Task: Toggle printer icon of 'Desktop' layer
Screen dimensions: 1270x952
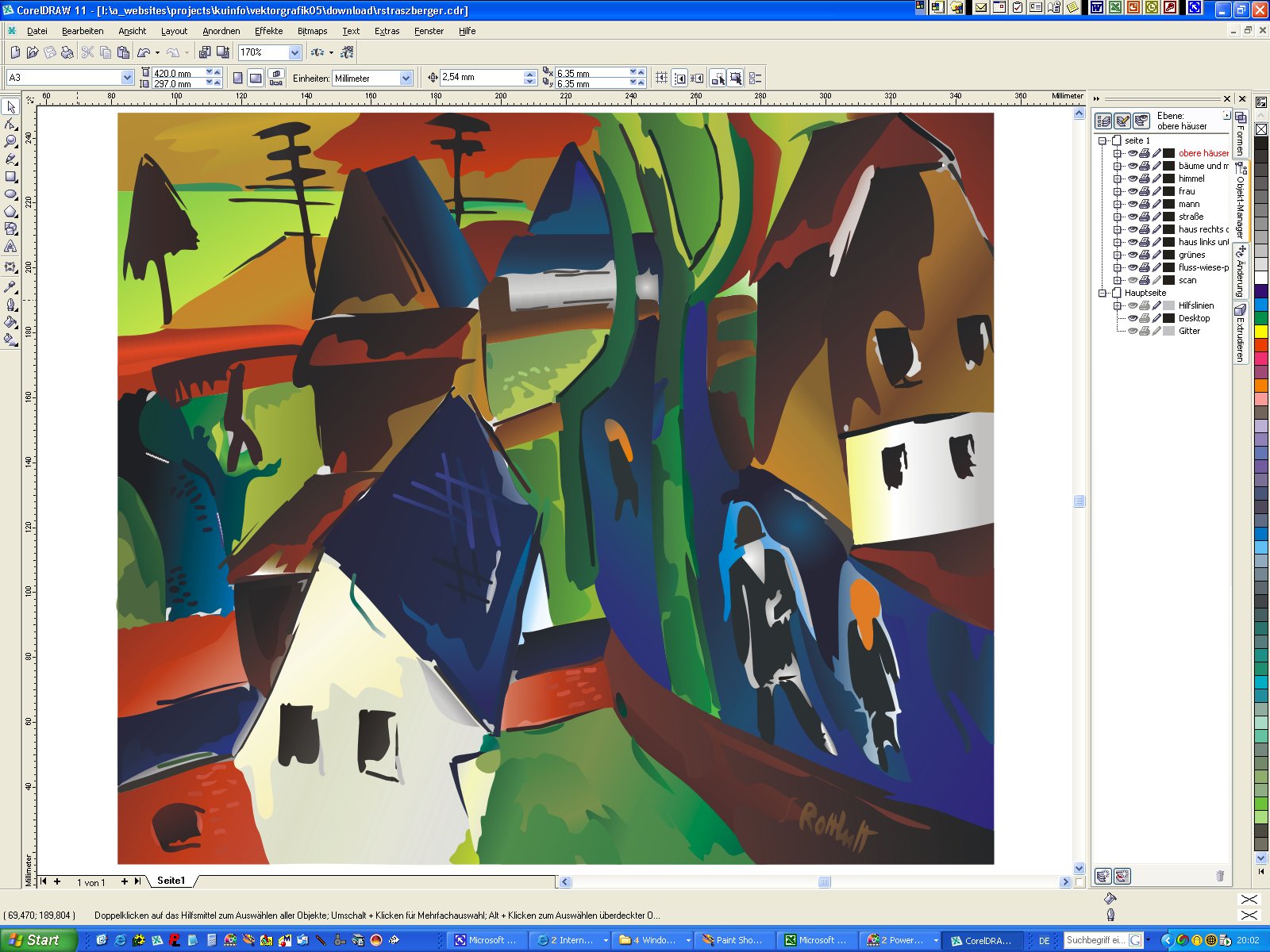Action: click(1145, 318)
